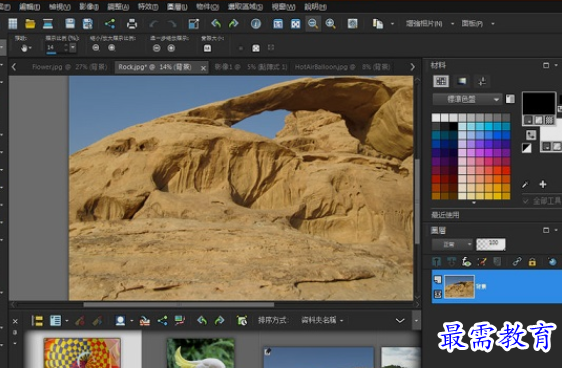The image size is (562, 368).
Task: Click the zoom percentage input field showing 14
Action: coord(54,48)
